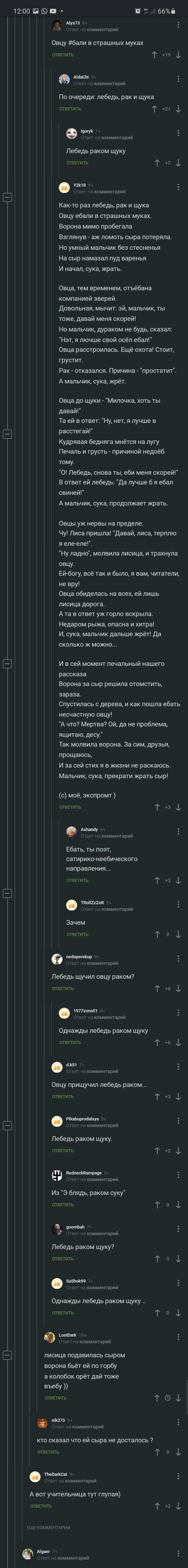Screen dimensions: 188x1568
Task: Upvote Alyx73's comment
Action: tap(155, 55)
